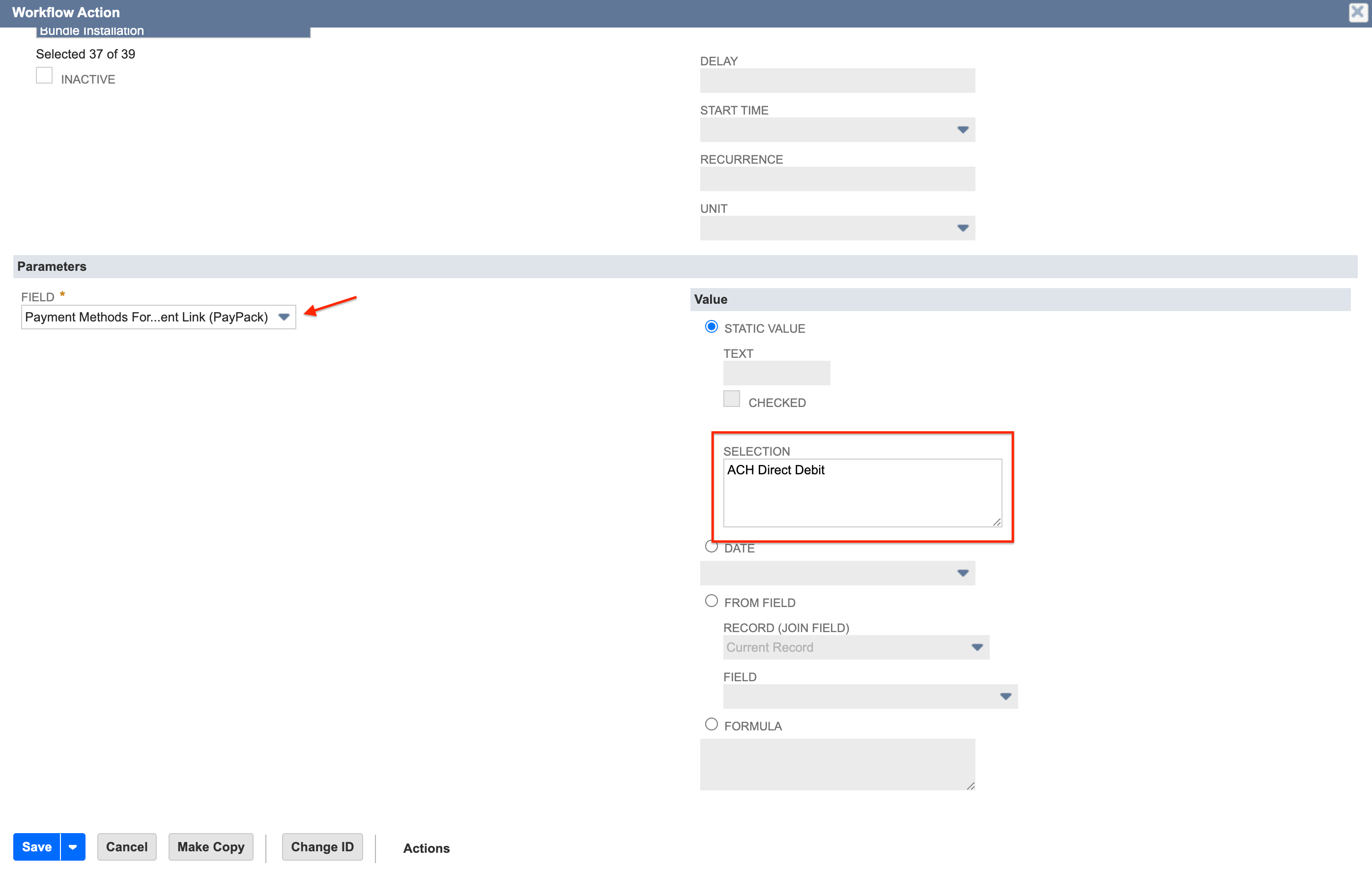Click inside the SELECTION text area
Screen dimensions: 1372x869
(x=862, y=492)
